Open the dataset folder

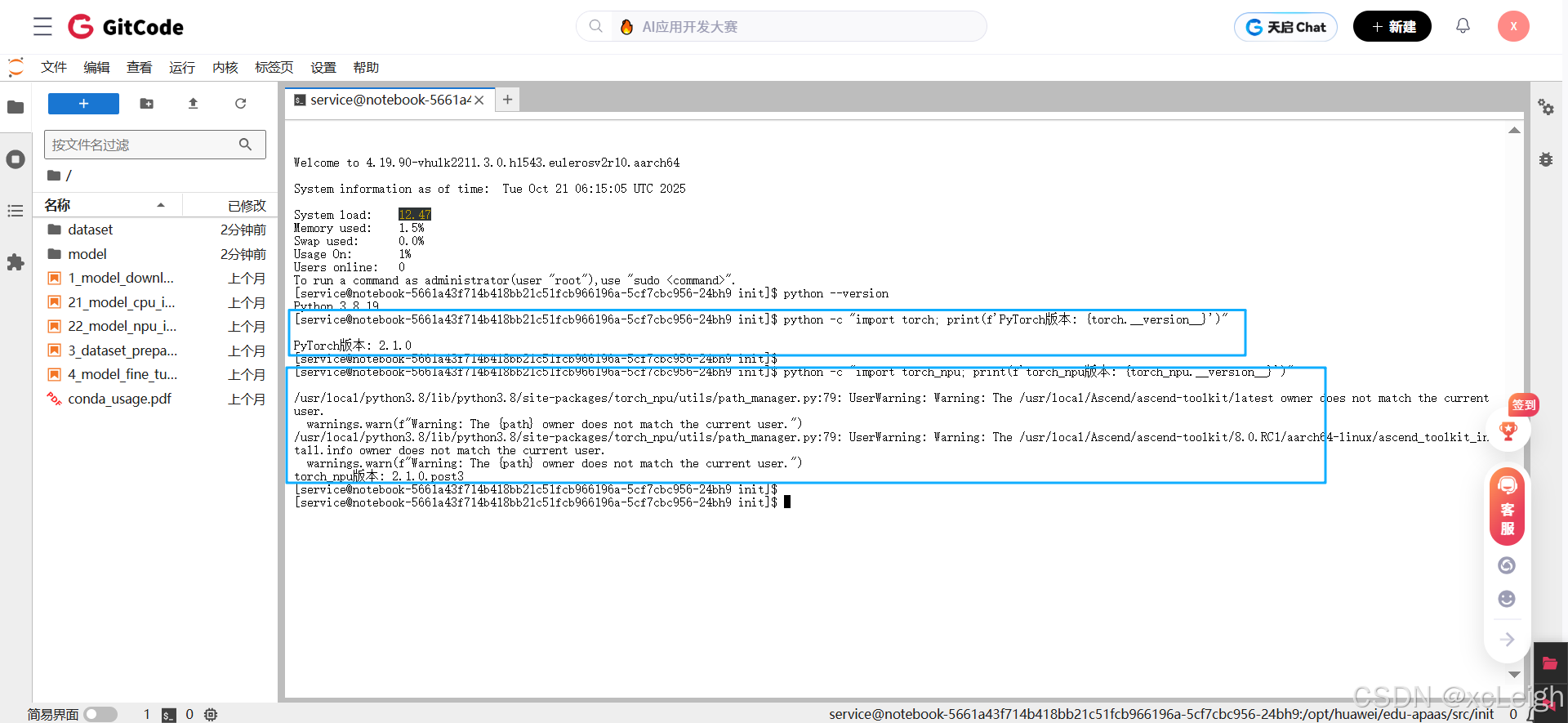pos(155,230)
